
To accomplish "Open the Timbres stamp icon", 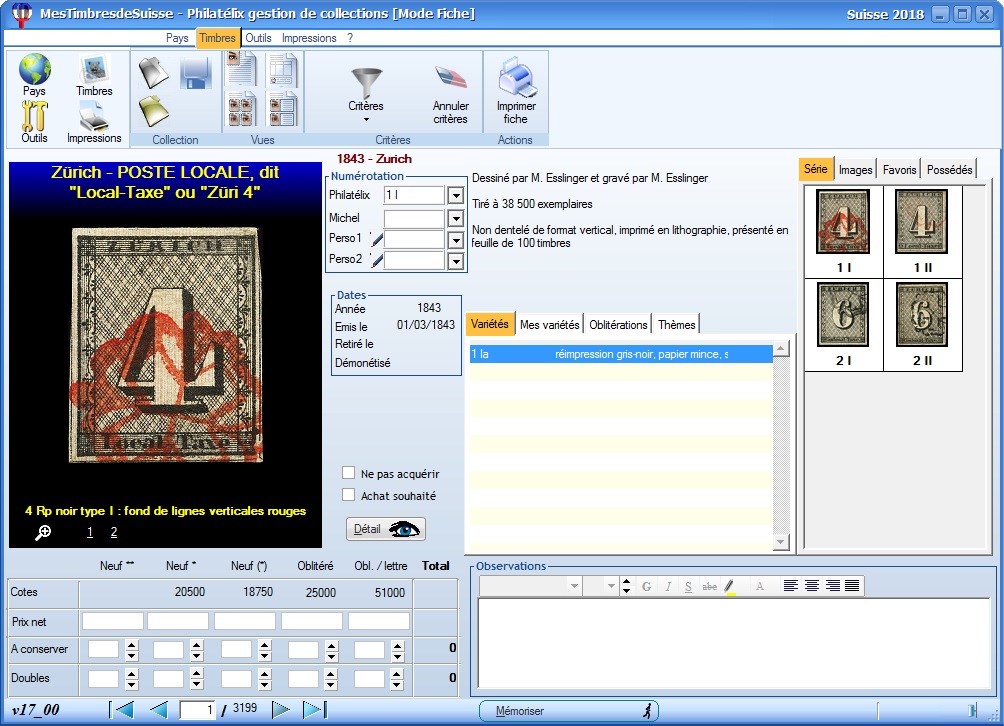I will coord(94,69).
